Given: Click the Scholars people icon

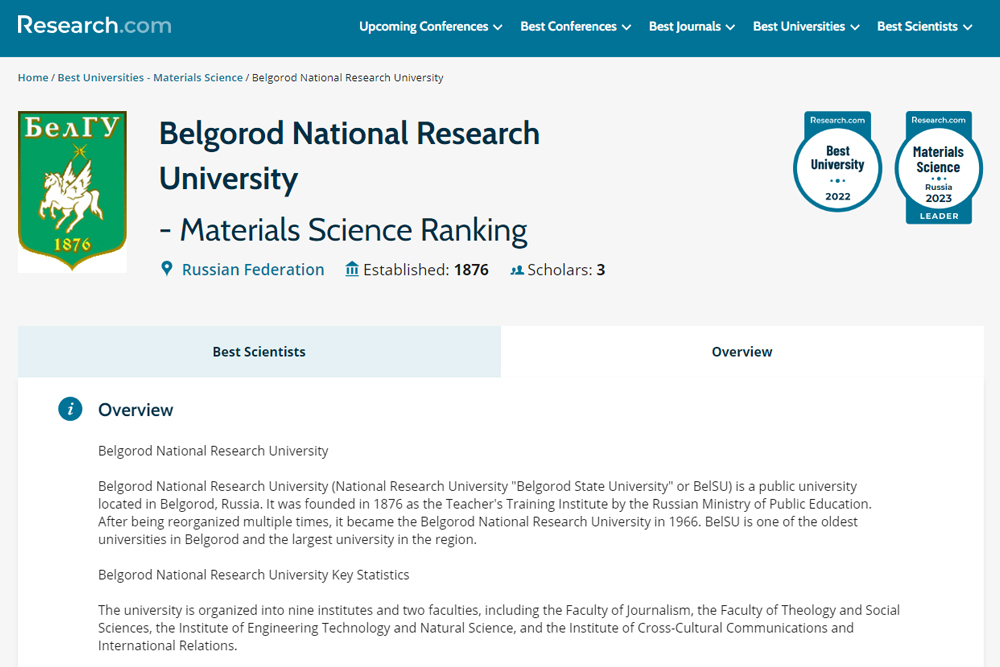Looking at the screenshot, I should coord(517,270).
